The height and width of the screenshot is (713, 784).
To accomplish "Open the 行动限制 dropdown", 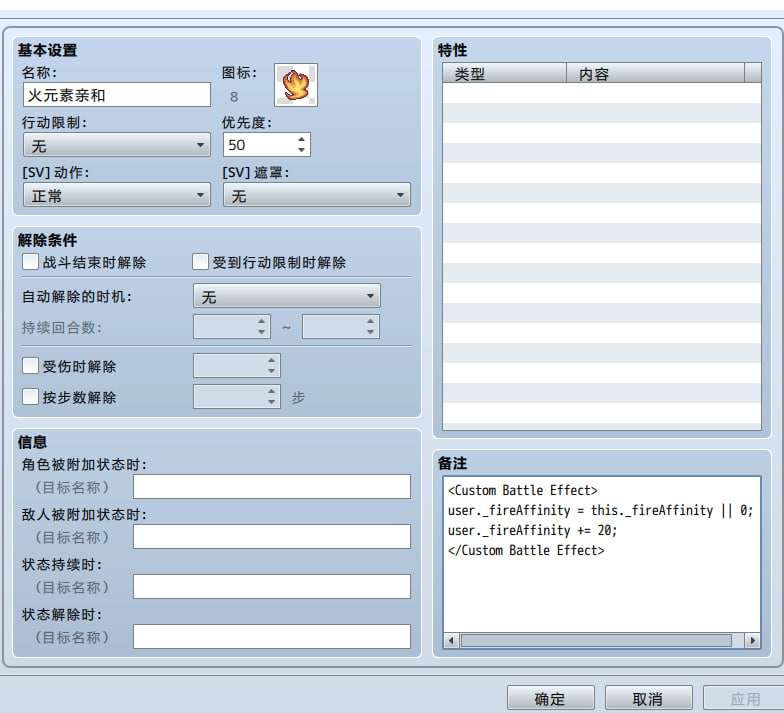I will (x=116, y=145).
